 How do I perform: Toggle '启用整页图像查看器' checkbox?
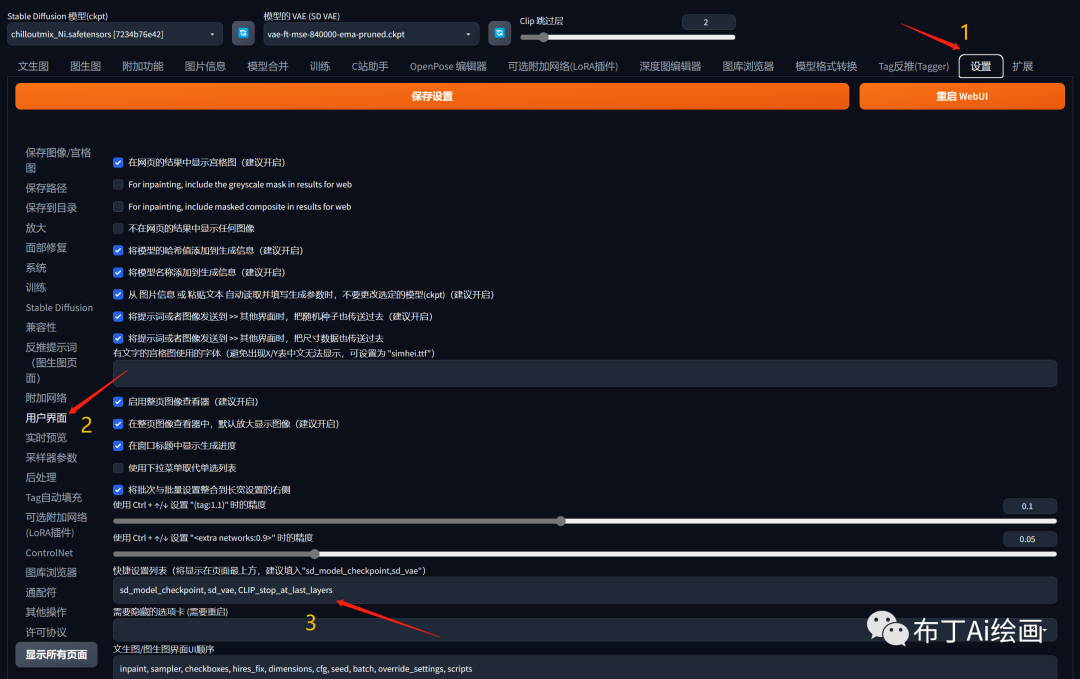tap(119, 401)
